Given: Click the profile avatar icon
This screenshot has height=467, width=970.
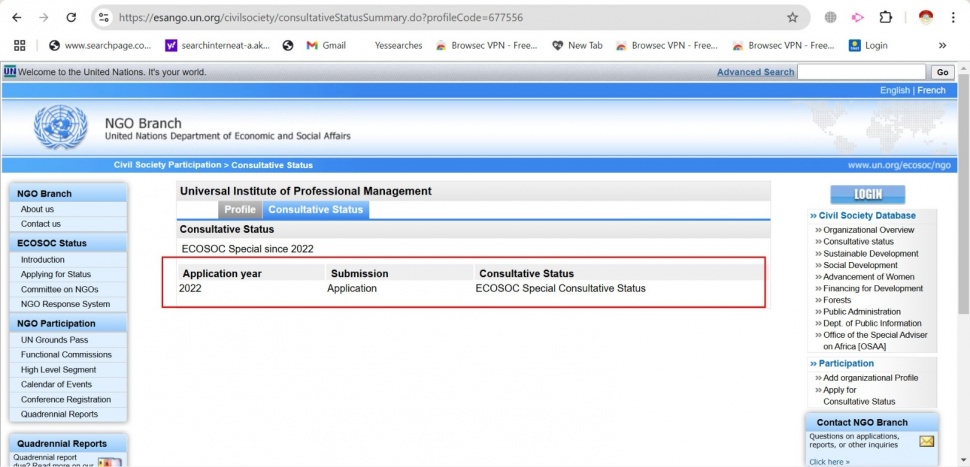Looking at the screenshot, I should pyautogui.click(x=925, y=18).
